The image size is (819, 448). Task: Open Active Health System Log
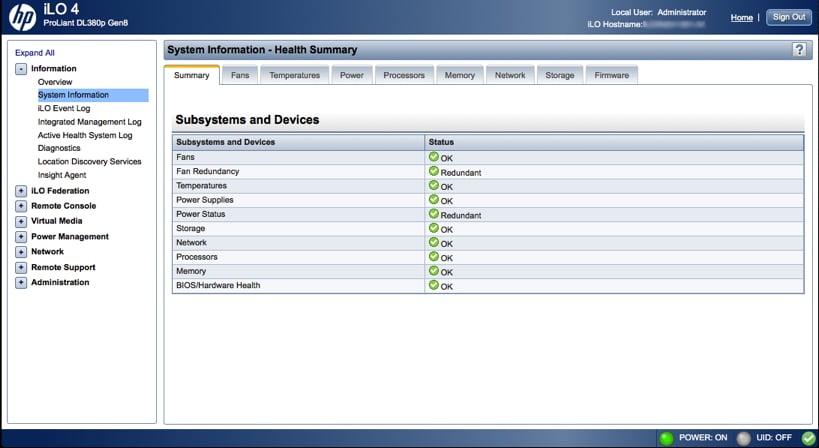coord(85,135)
